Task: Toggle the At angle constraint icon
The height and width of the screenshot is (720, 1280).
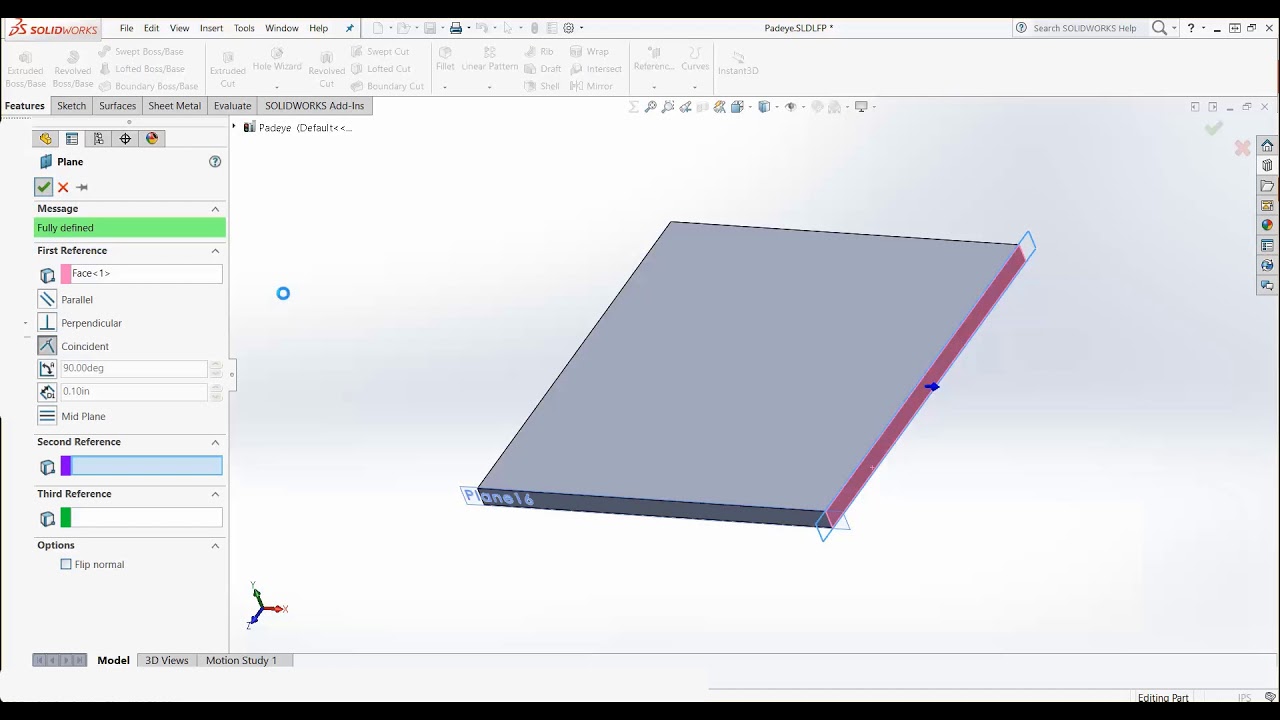Action: pos(47,368)
